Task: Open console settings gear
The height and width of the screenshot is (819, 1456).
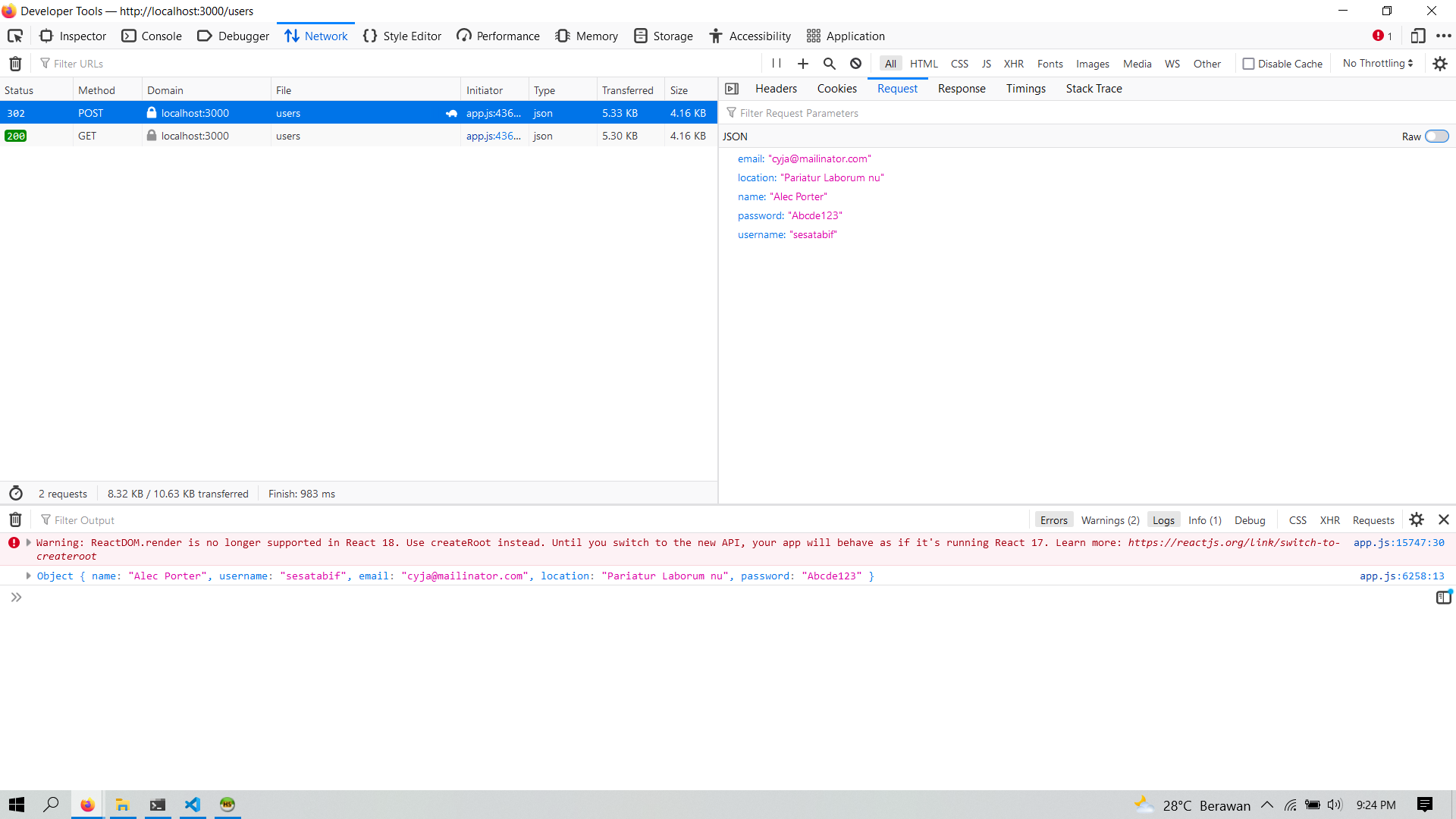Action: 1416,520
